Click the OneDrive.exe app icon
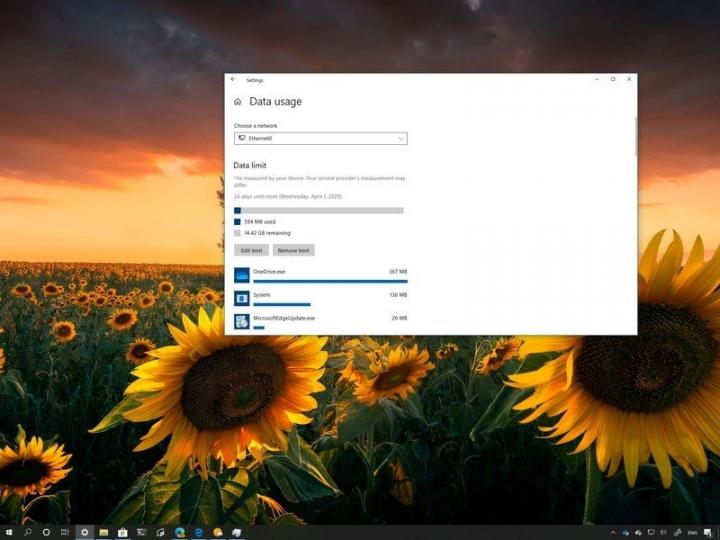The image size is (720, 540). (242, 275)
